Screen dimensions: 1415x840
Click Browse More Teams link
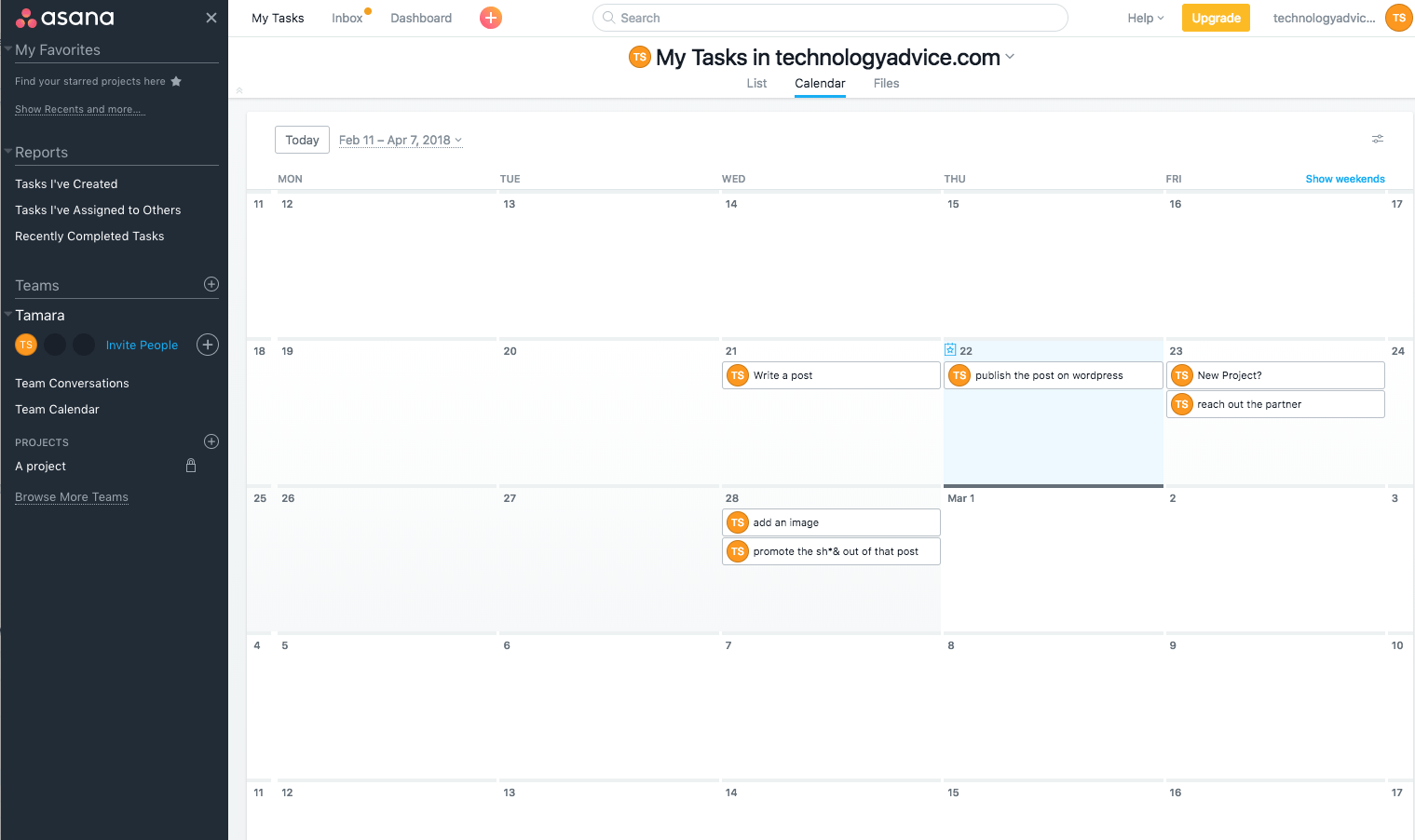[x=72, y=496]
